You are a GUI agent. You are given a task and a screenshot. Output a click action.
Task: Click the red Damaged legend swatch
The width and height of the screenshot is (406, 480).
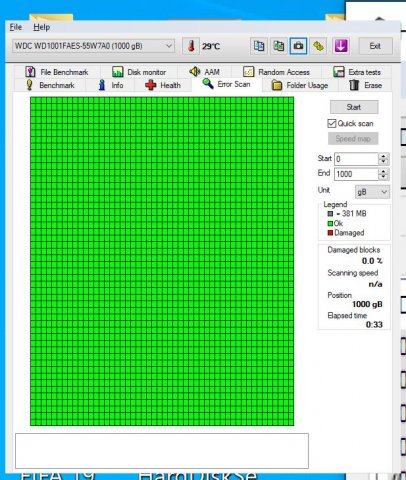(x=330, y=233)
